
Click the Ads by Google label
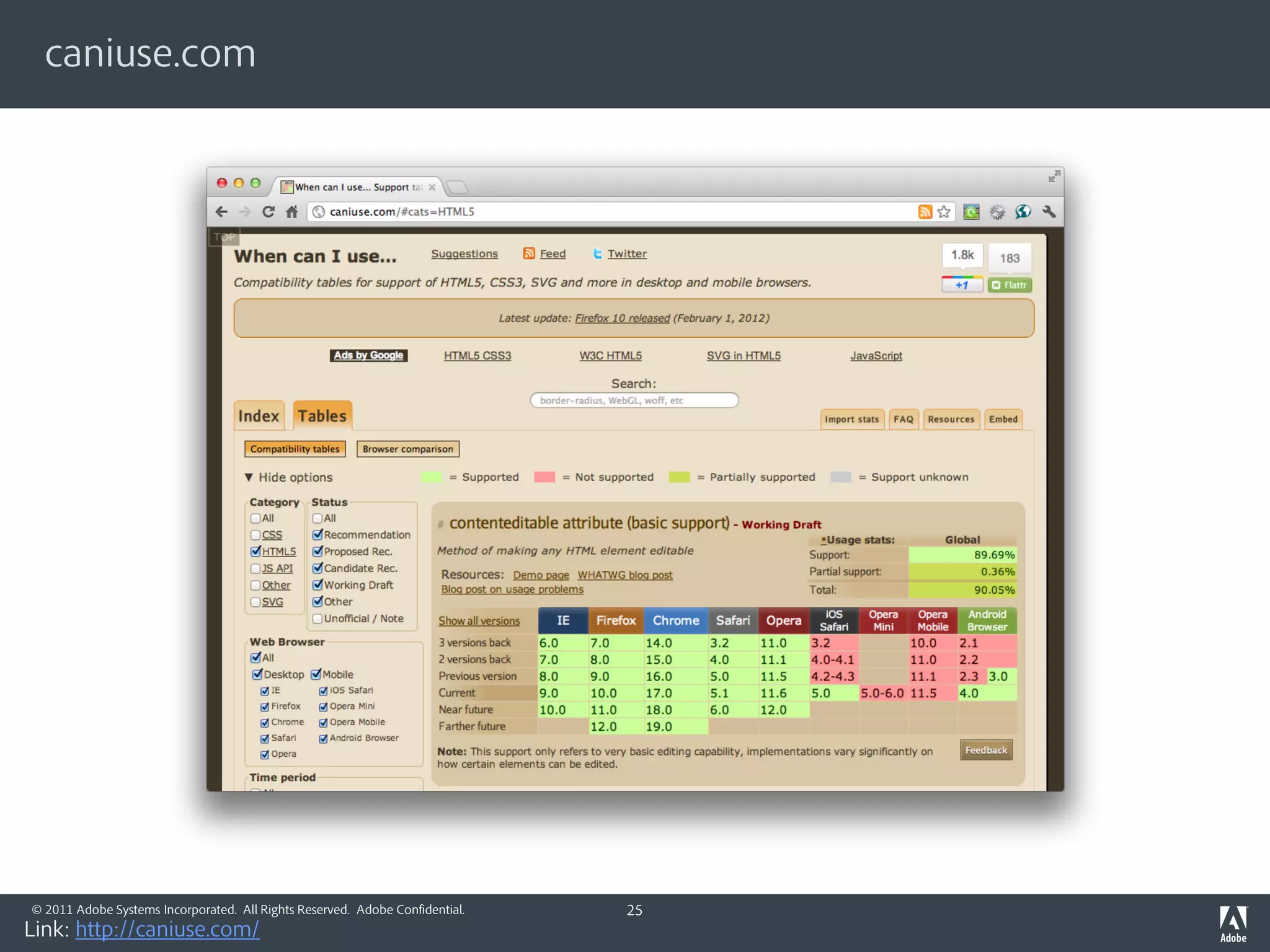[x=369, y=355]
